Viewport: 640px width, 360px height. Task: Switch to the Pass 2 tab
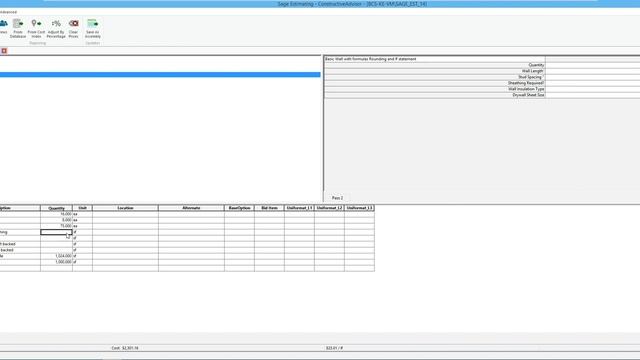[x=338, y=198]
